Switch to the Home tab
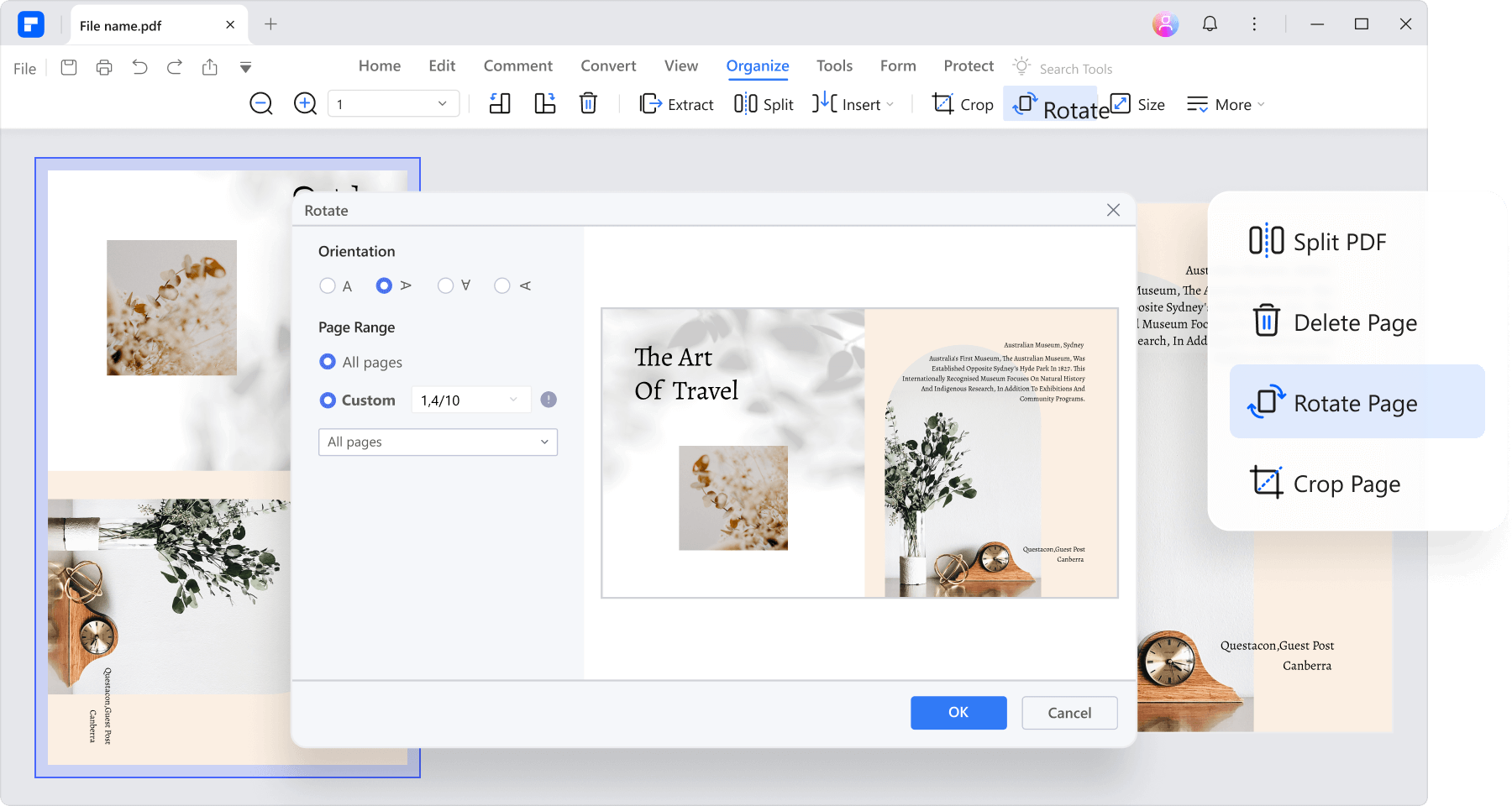The image size is (1512, 806). click(x=380, y=65)
